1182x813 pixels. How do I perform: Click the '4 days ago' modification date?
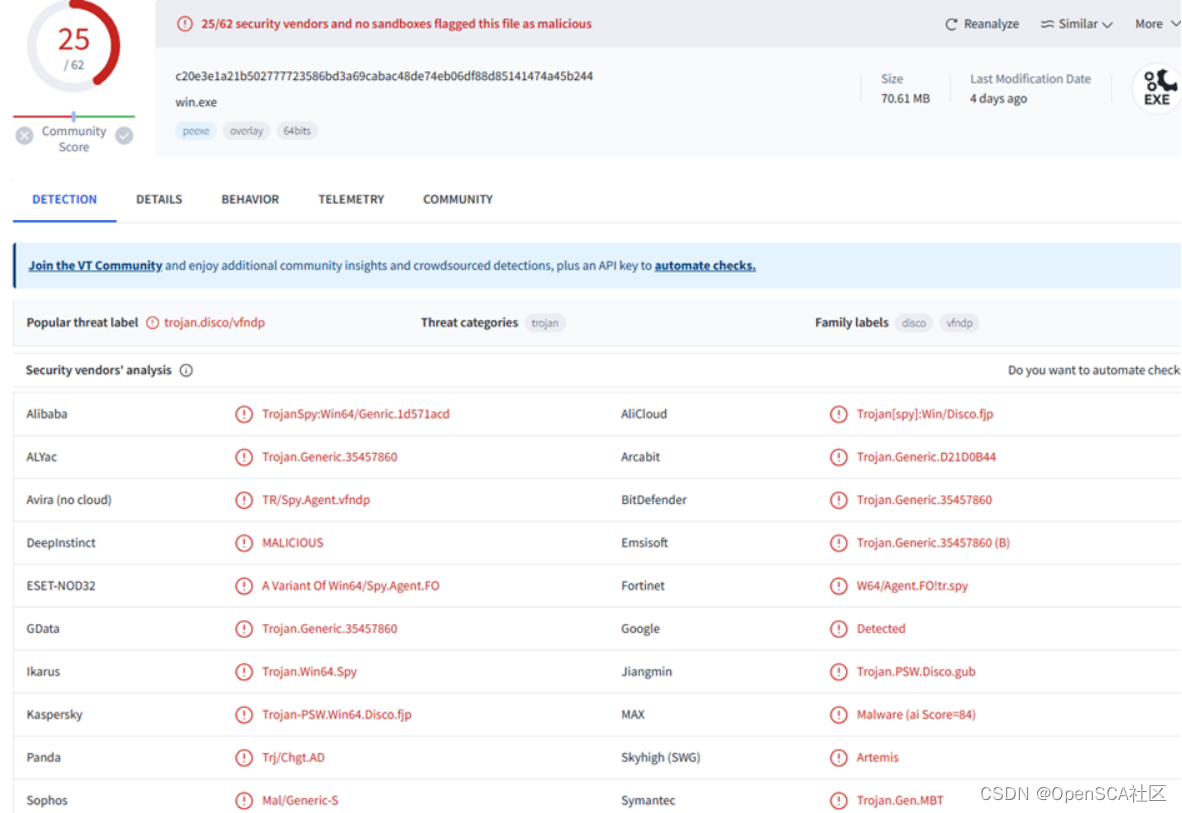(998, 99)
